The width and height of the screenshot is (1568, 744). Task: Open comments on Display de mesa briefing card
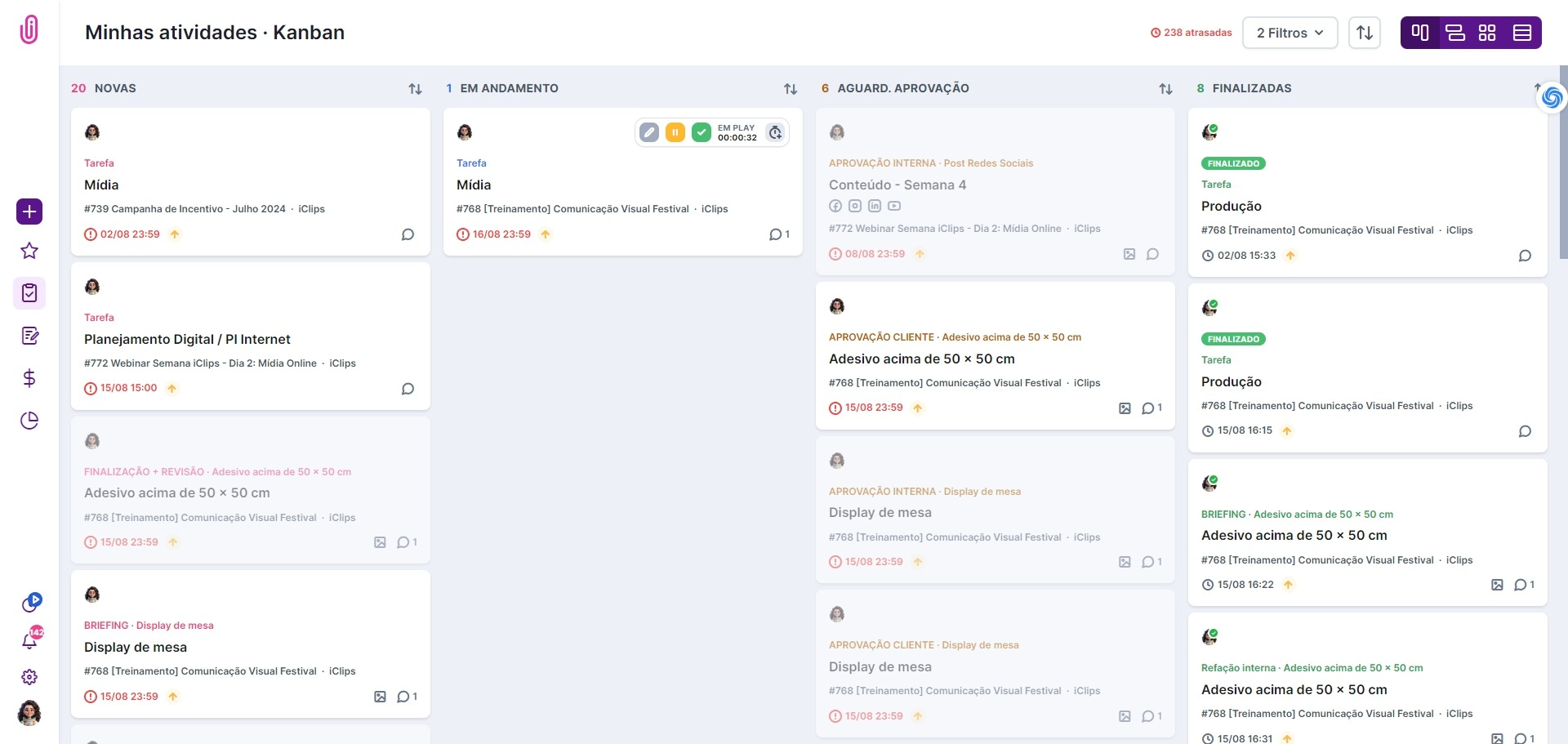pyautogui.click(x=407, y=697)
